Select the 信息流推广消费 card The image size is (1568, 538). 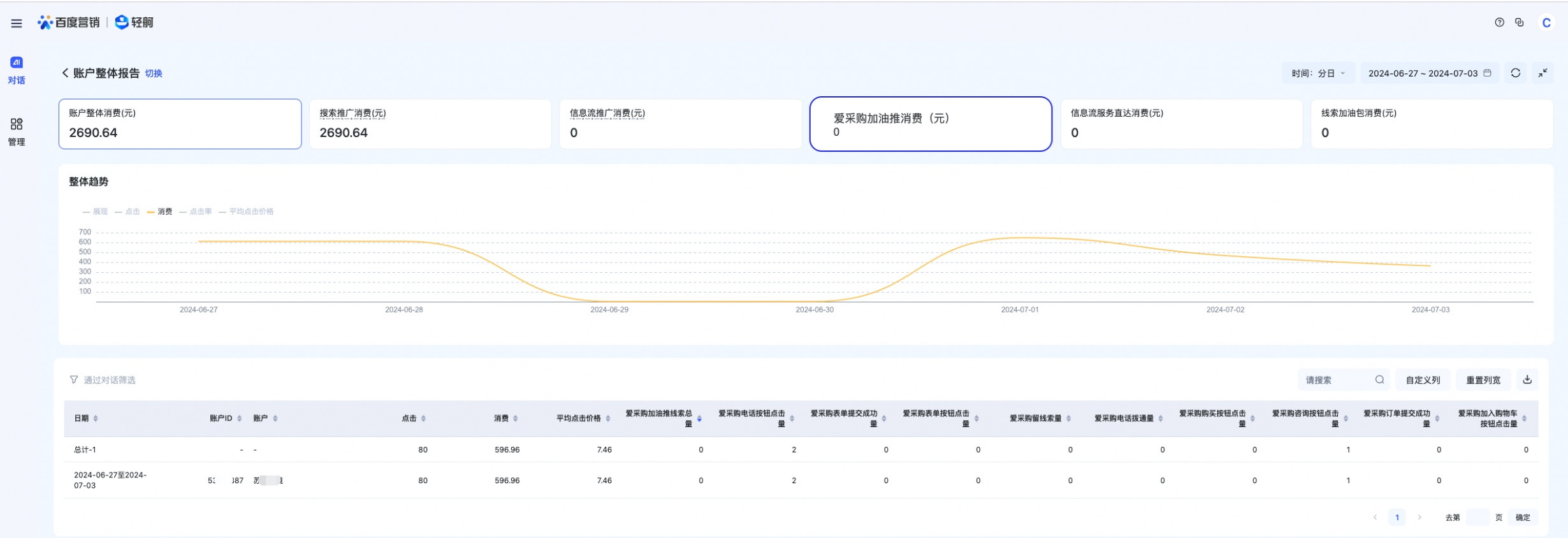point(680,124)
